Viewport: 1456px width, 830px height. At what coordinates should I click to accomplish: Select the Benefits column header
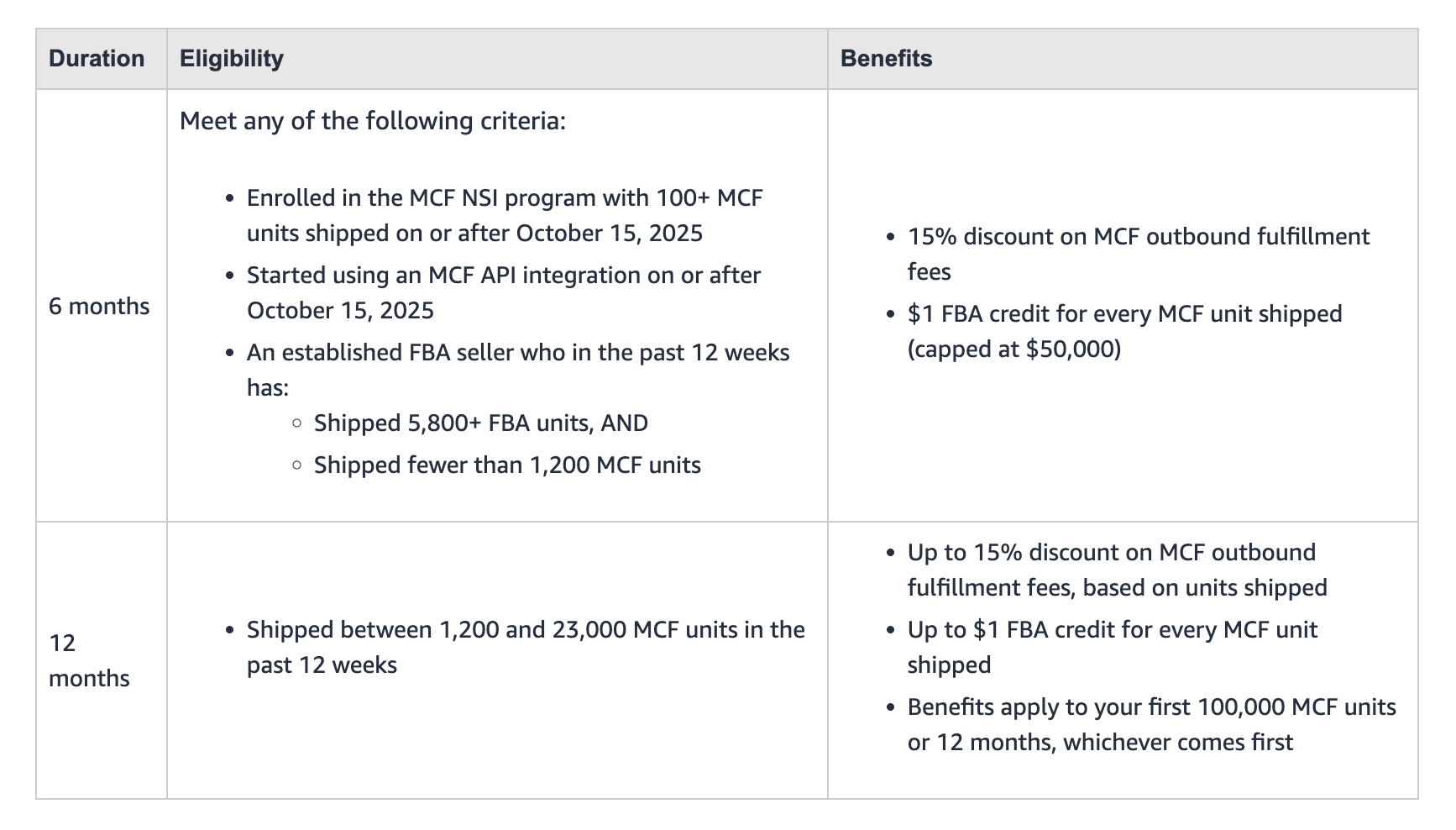point(886,59)
